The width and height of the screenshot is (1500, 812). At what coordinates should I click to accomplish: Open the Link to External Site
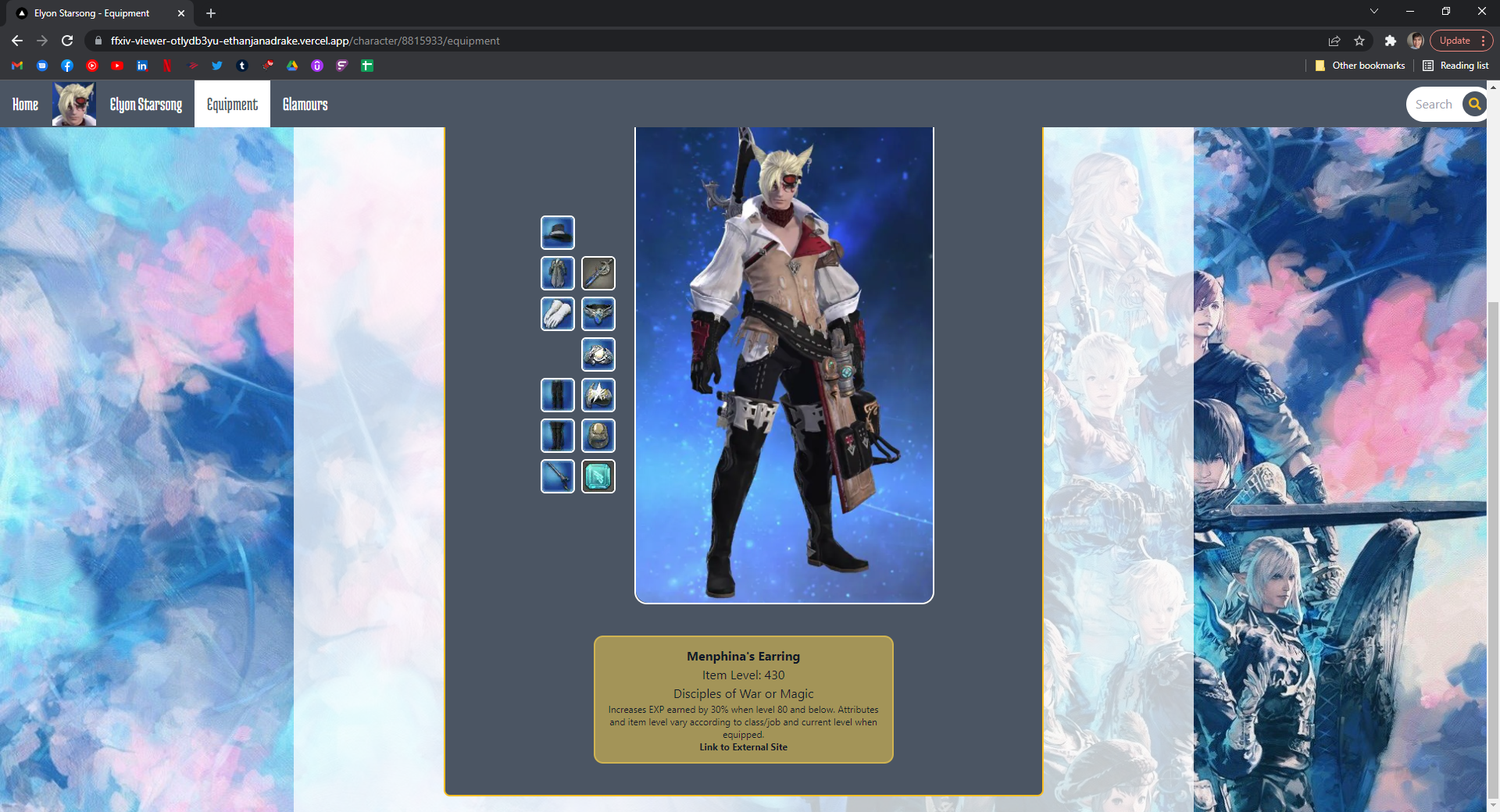[743, 747]
